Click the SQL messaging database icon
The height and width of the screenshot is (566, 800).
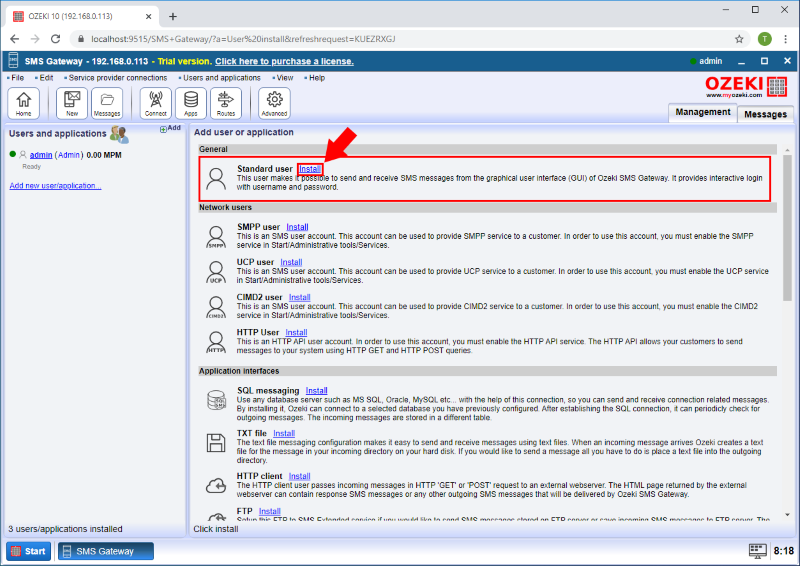(216, 400)
